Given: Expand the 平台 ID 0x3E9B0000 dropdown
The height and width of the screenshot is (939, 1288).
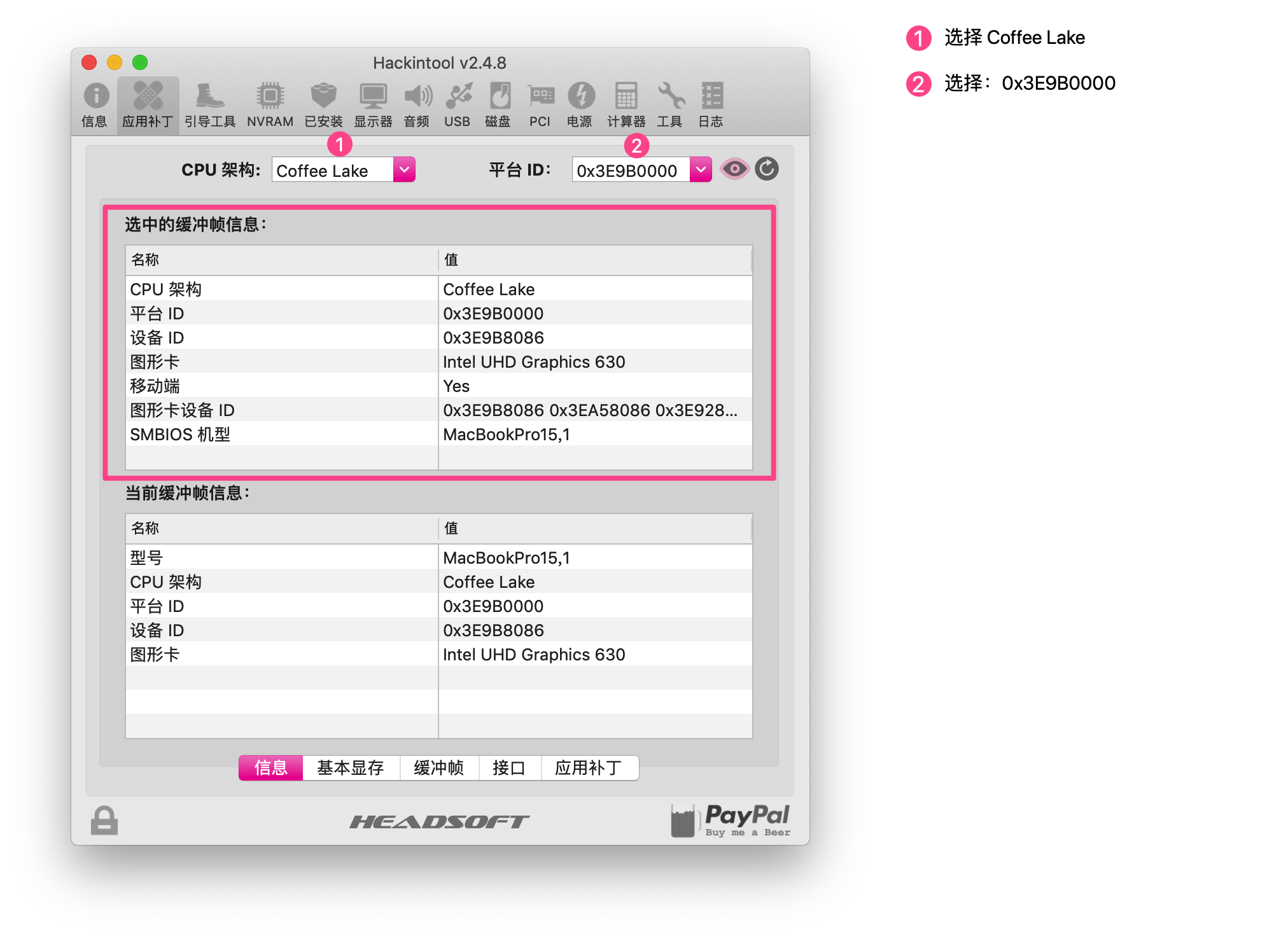Looking at the screenshot, I should pyautogui.click(x=641, y=170).
